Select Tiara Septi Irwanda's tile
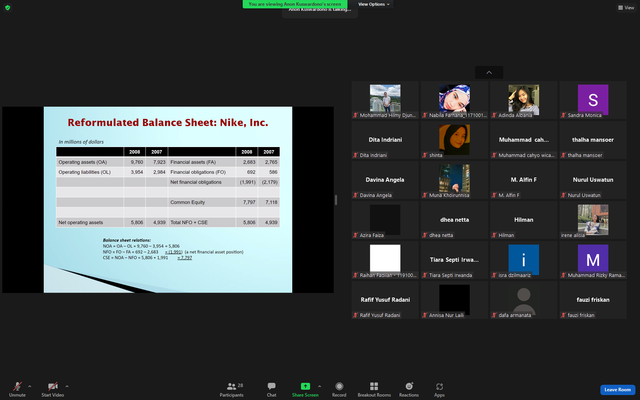 pyautogui.click(x=454, y=260)
